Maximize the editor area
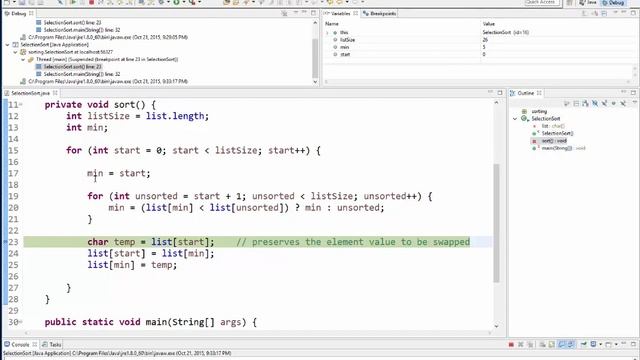Viewport: 640px width, 360px height. coord(500,93)
